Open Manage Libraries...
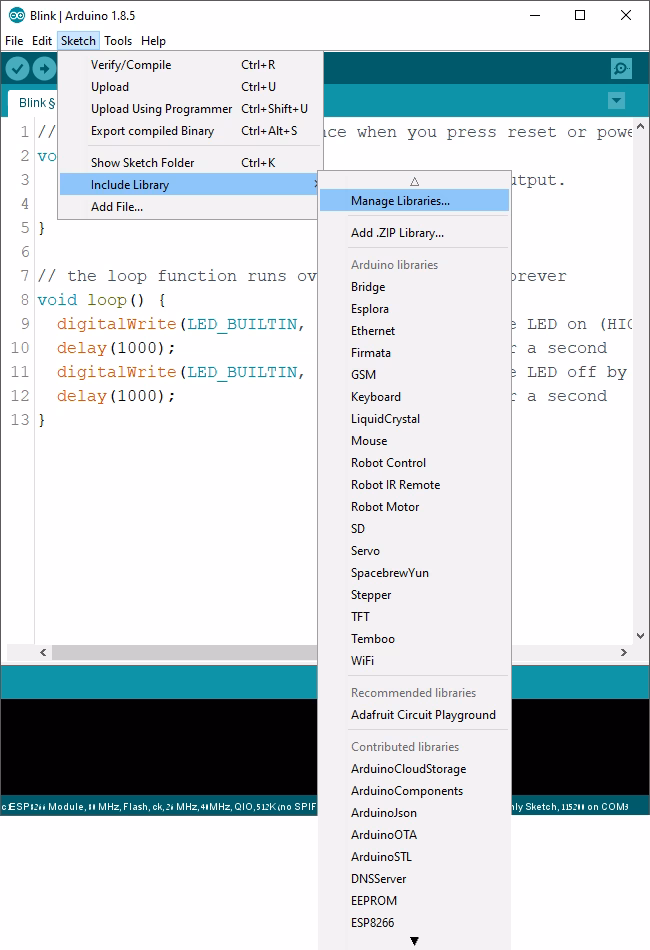650x950 pixels. (414, 201)
